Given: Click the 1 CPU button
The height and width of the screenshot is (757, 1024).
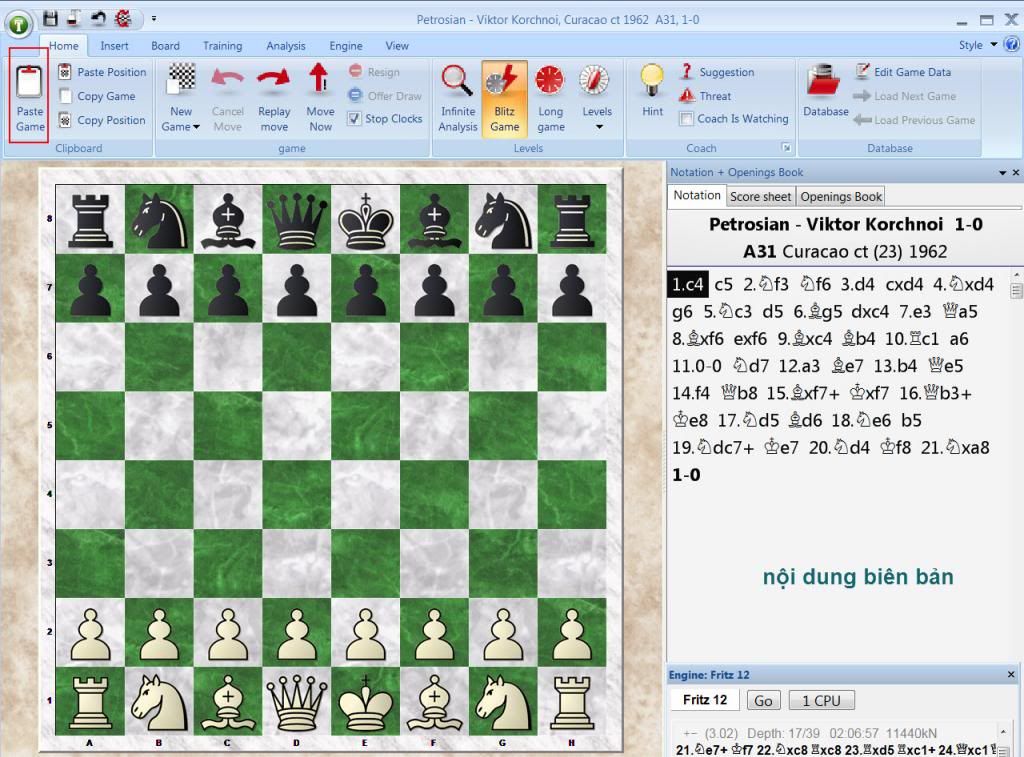Looking at the screenshot, I should (821, 701).
